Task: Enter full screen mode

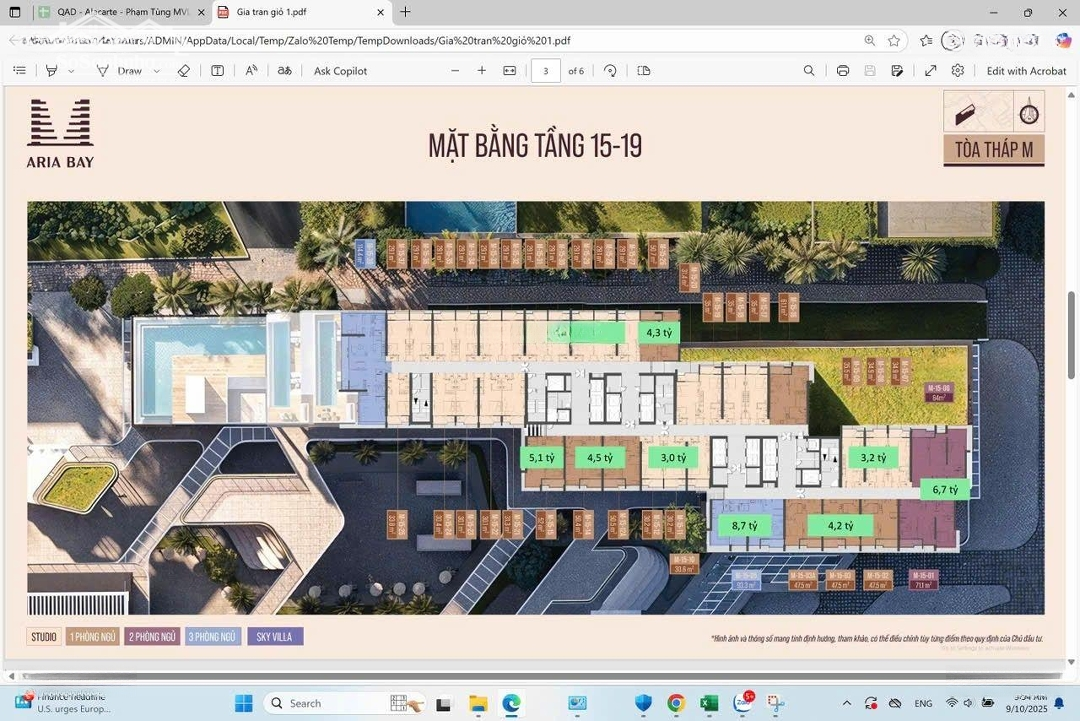Action: click(931, 71)
